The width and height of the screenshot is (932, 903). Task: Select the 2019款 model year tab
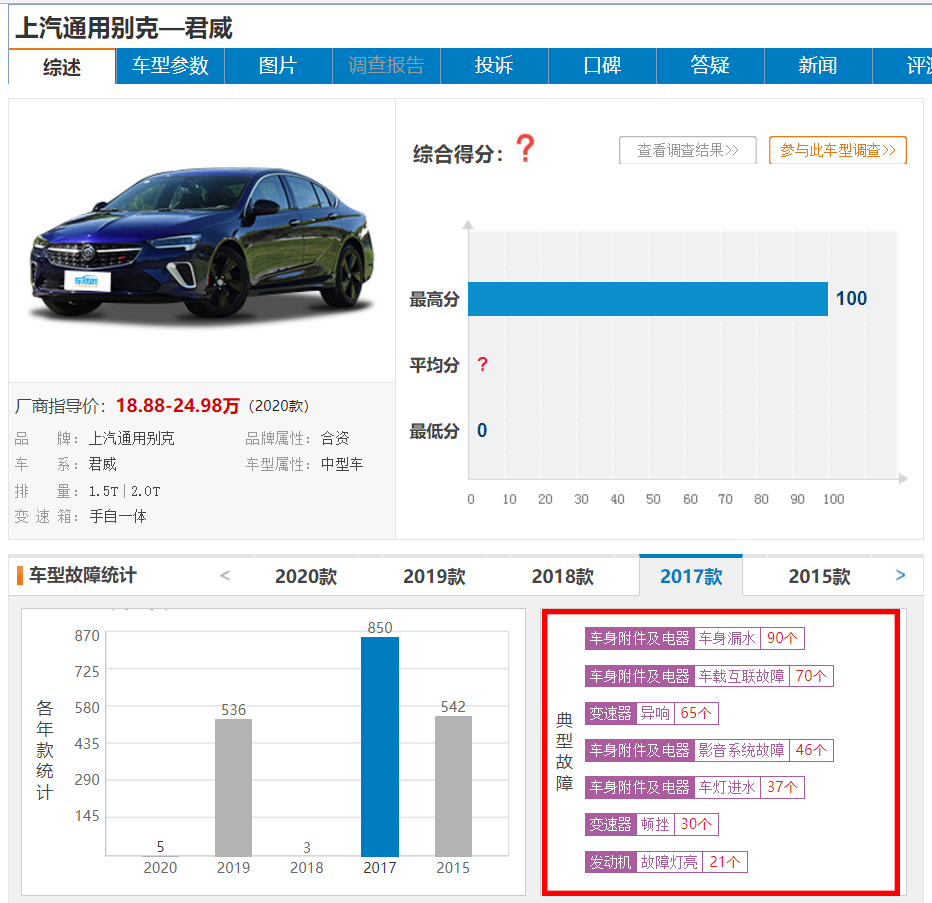[434, 576]
